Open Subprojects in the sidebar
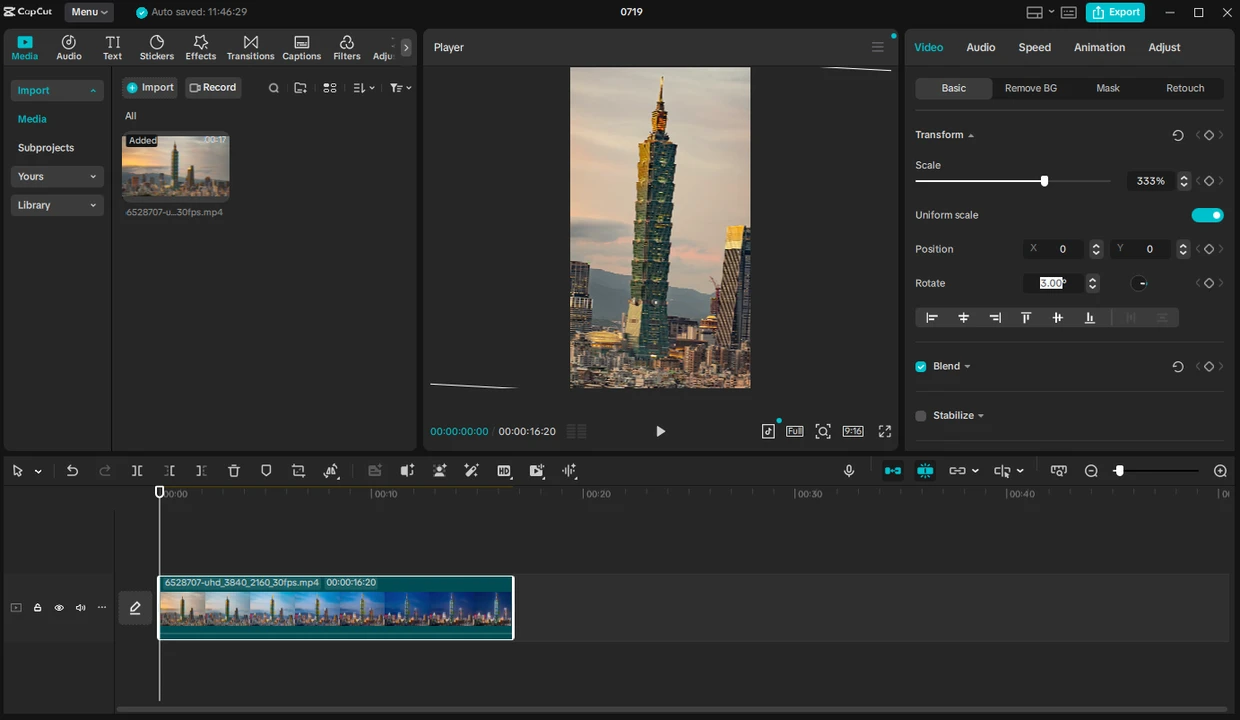This screenshot has height=720, width=1240. coord(46,148)
